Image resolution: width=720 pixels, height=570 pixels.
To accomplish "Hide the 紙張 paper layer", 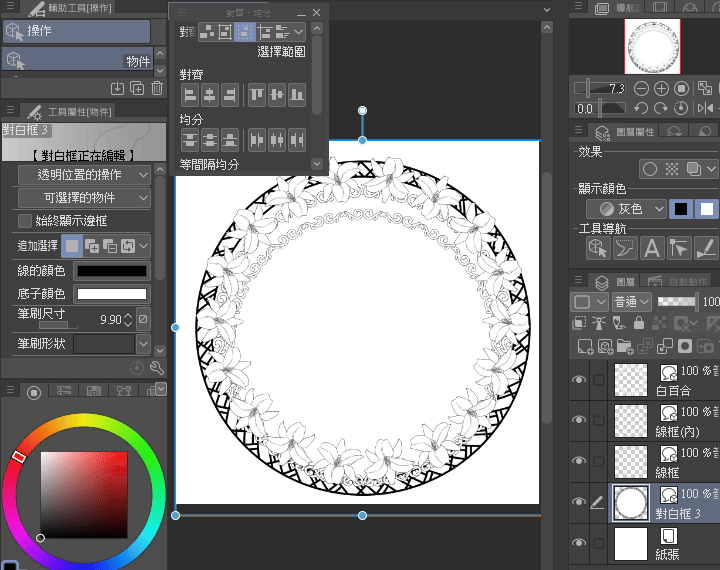I will (x=579, y=543).
